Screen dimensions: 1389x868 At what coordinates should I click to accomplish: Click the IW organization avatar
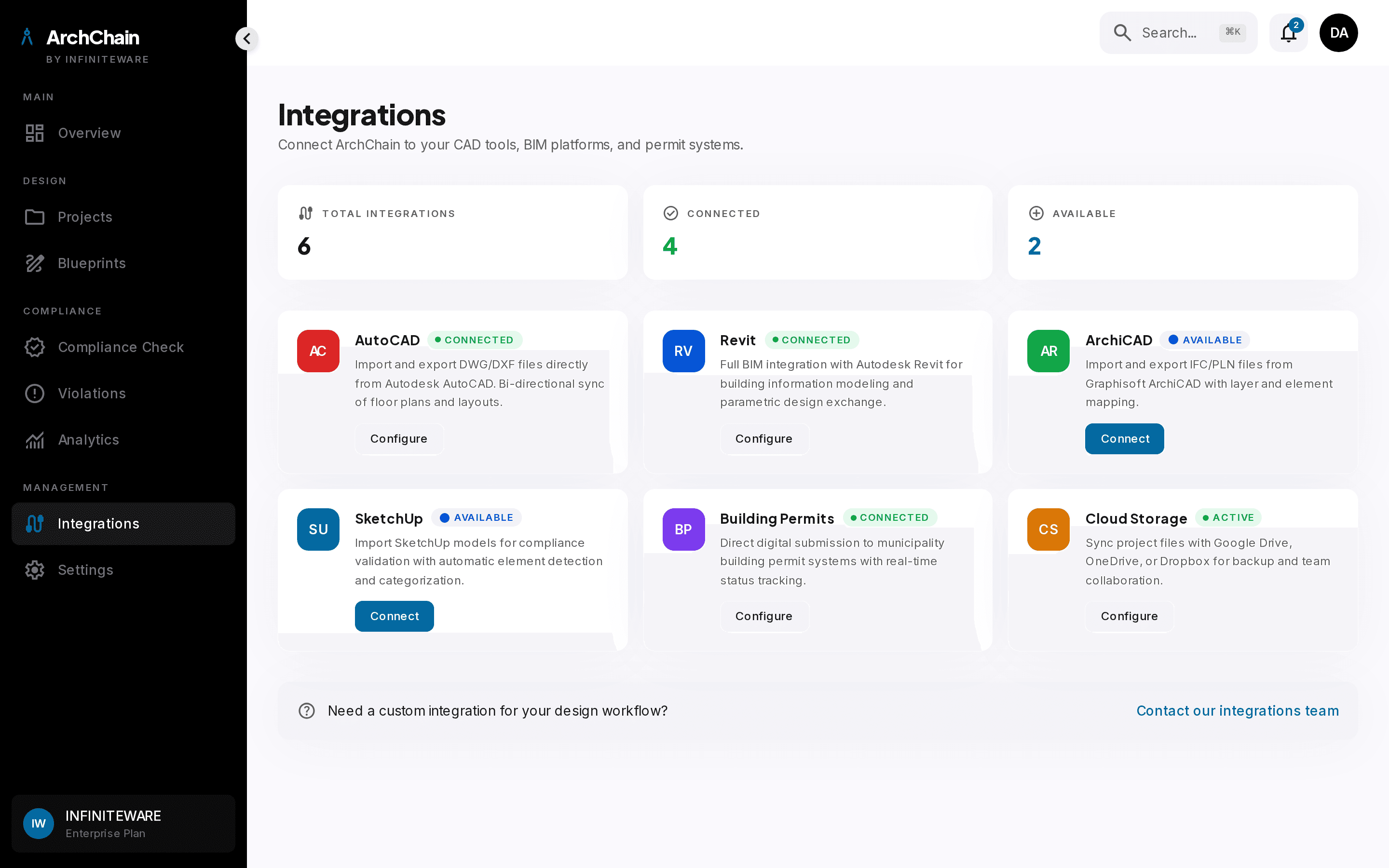click(x=39, y=824)
